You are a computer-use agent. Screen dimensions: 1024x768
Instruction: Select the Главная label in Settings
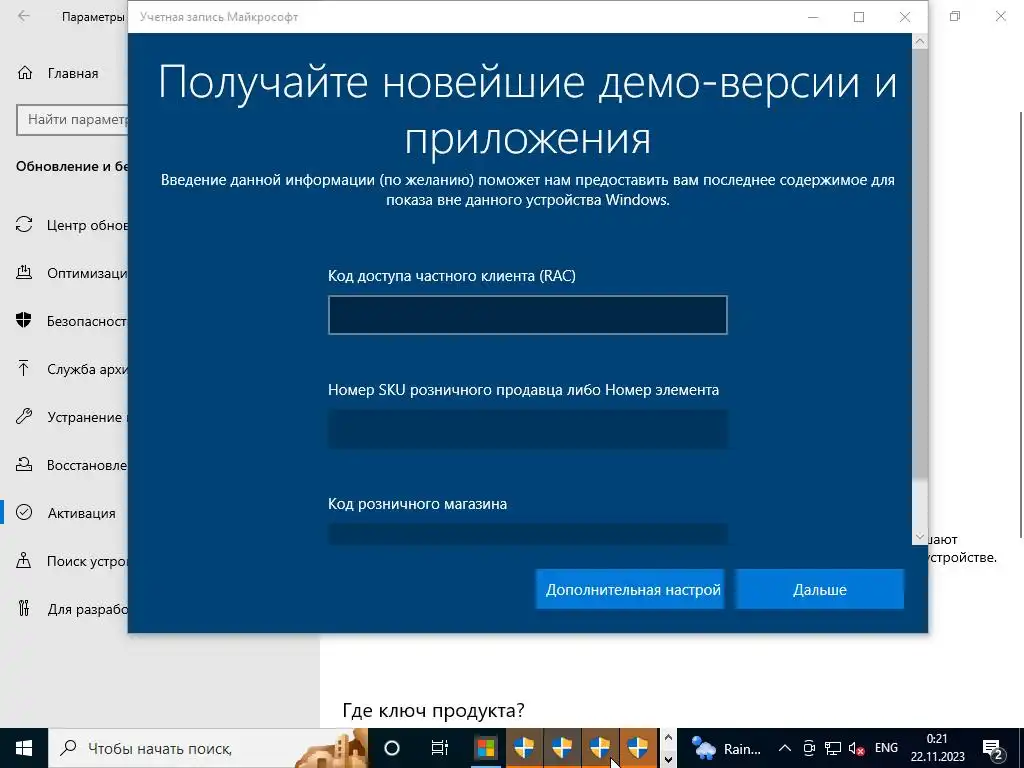(x=73, y=73)
